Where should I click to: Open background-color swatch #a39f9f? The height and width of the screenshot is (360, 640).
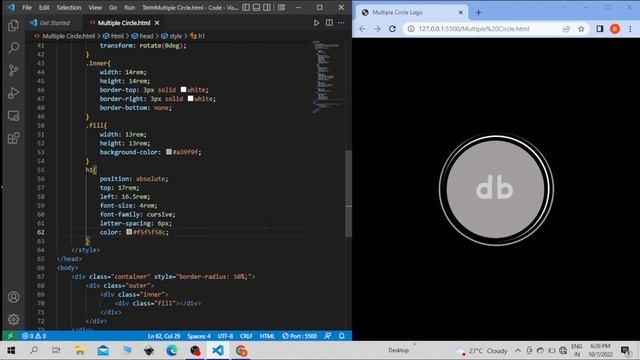pyautogui.click(x=169, y=152)
